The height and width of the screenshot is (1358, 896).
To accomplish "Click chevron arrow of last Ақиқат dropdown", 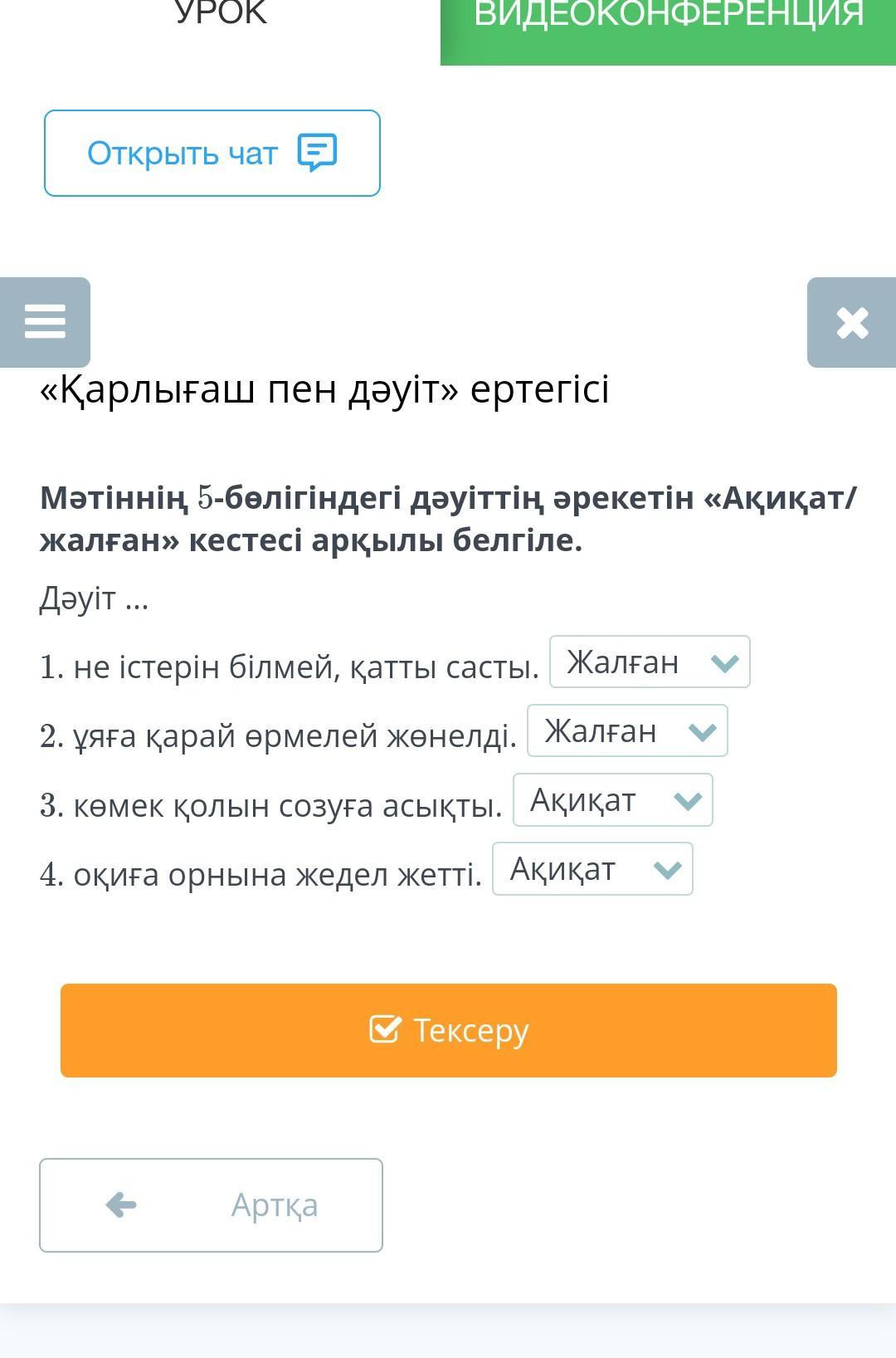I will [668, 869].
